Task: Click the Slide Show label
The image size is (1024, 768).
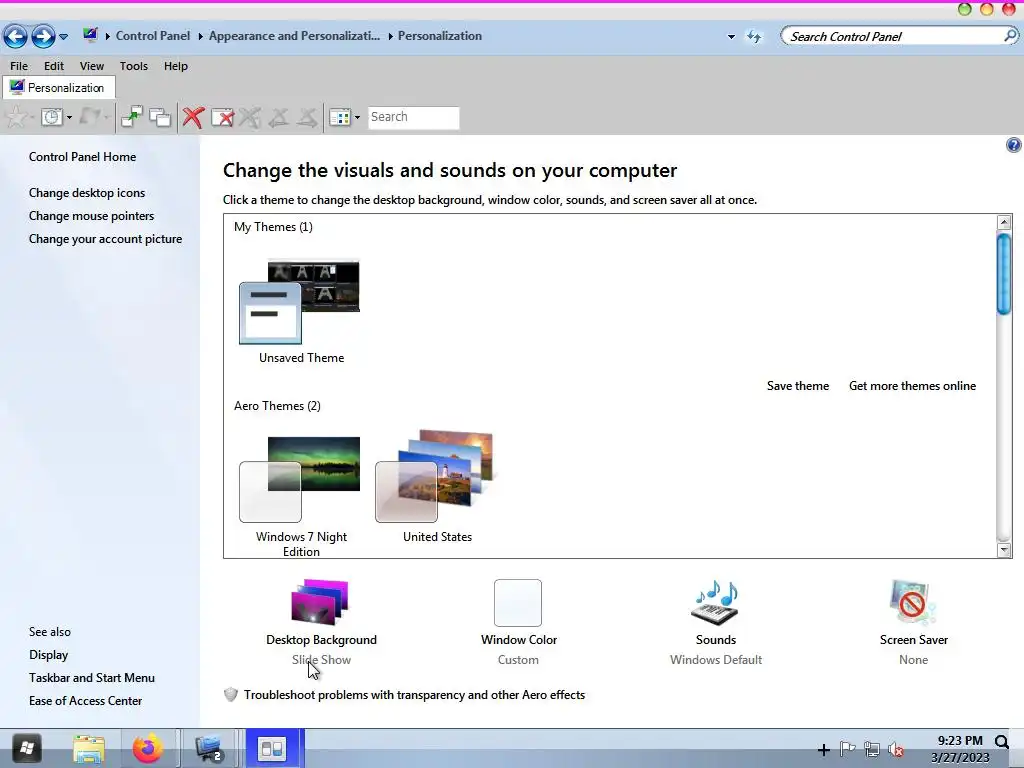Action: click(321, 660)
